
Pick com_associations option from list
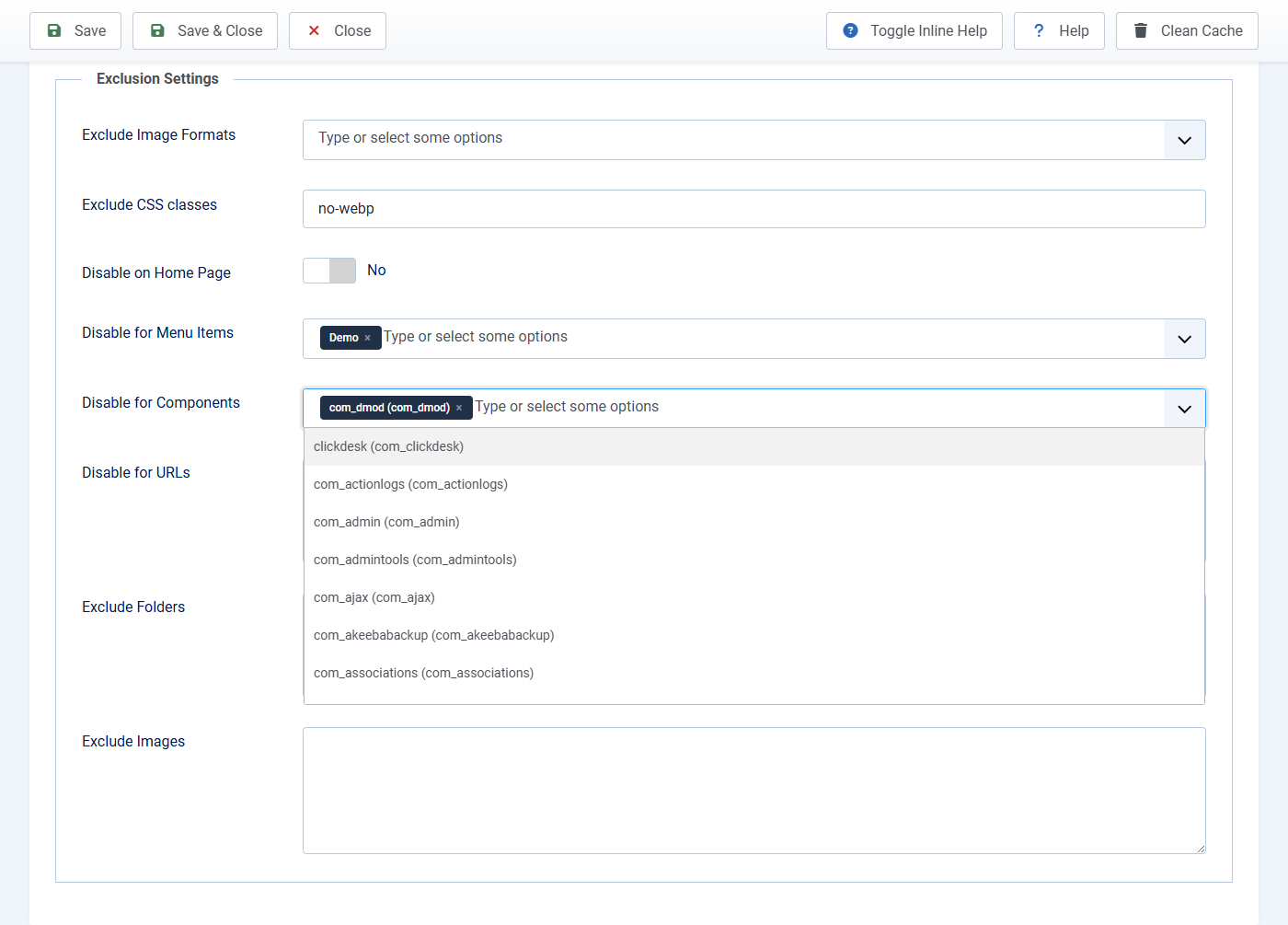click(x=754, y=673)
